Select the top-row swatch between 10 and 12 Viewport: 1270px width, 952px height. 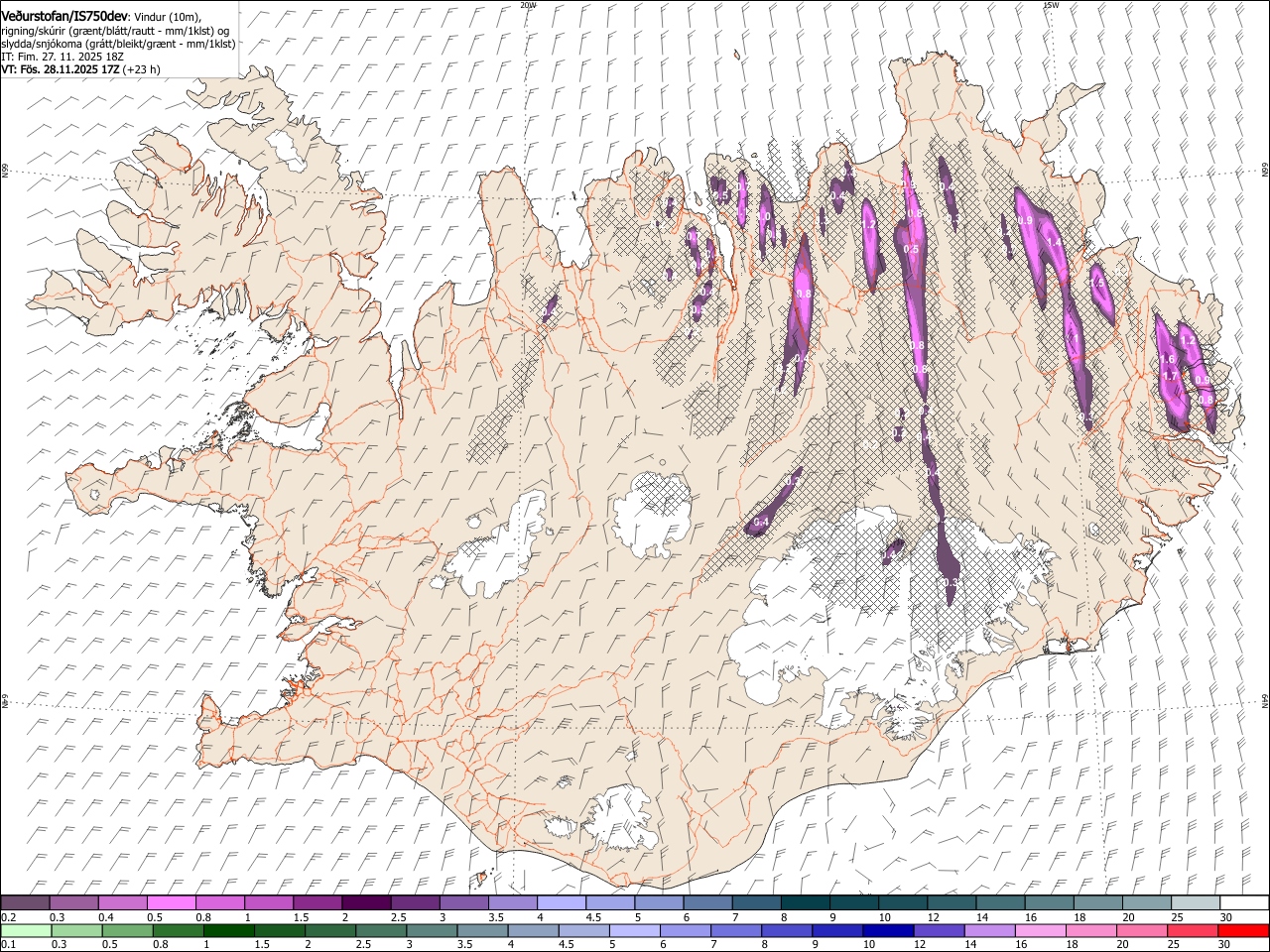903,903
